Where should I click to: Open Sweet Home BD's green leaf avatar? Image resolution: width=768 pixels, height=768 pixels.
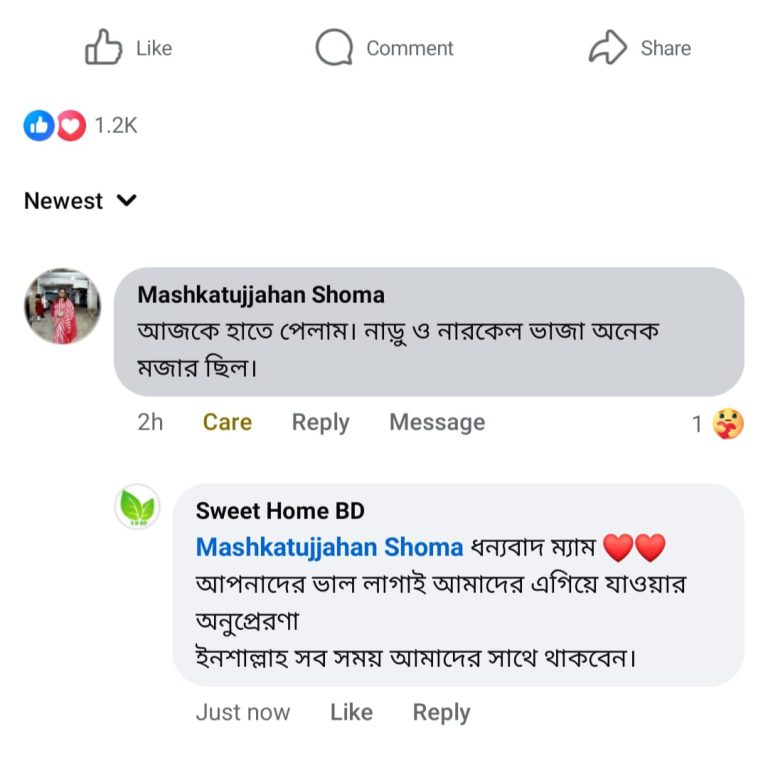click(x=137, y=507)
